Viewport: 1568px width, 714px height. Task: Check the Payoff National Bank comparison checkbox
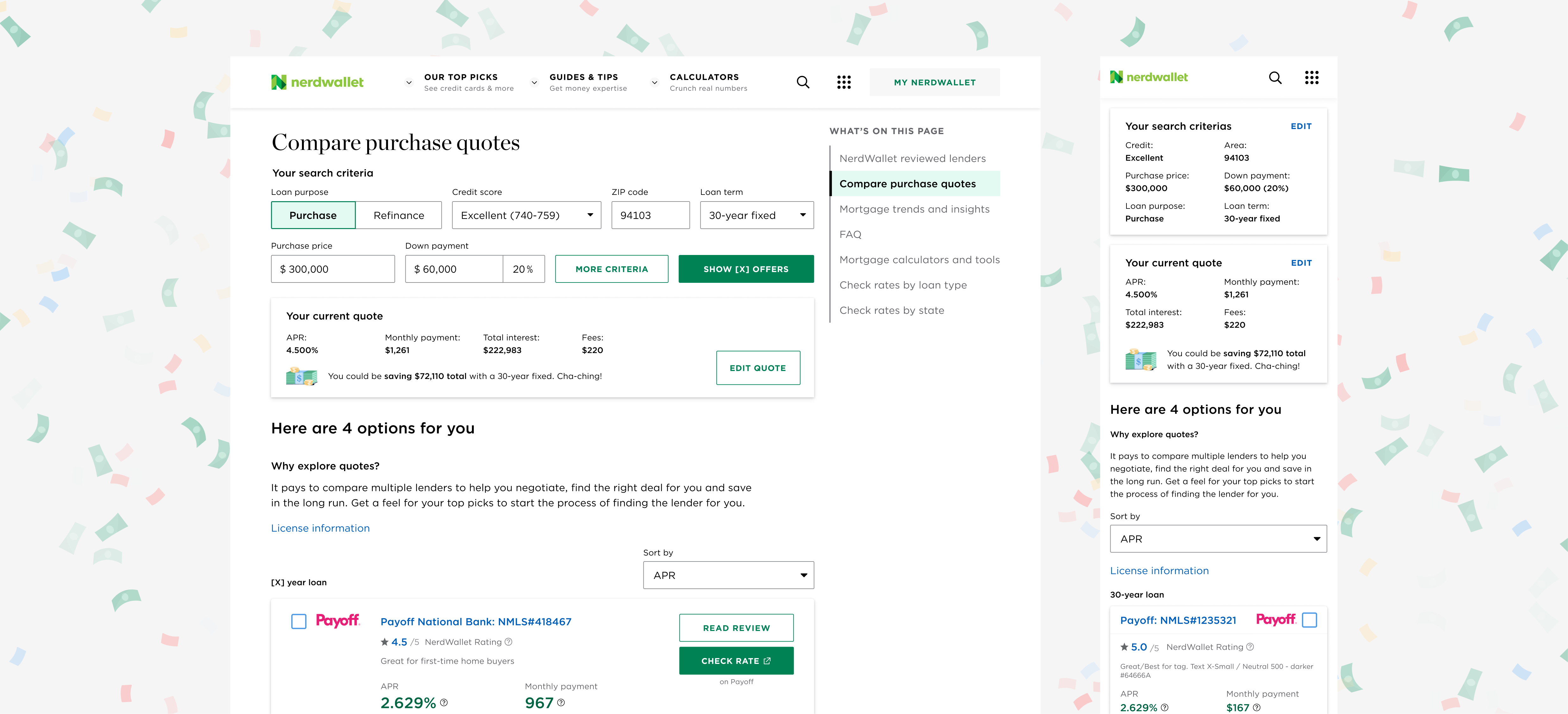point(298,621)
